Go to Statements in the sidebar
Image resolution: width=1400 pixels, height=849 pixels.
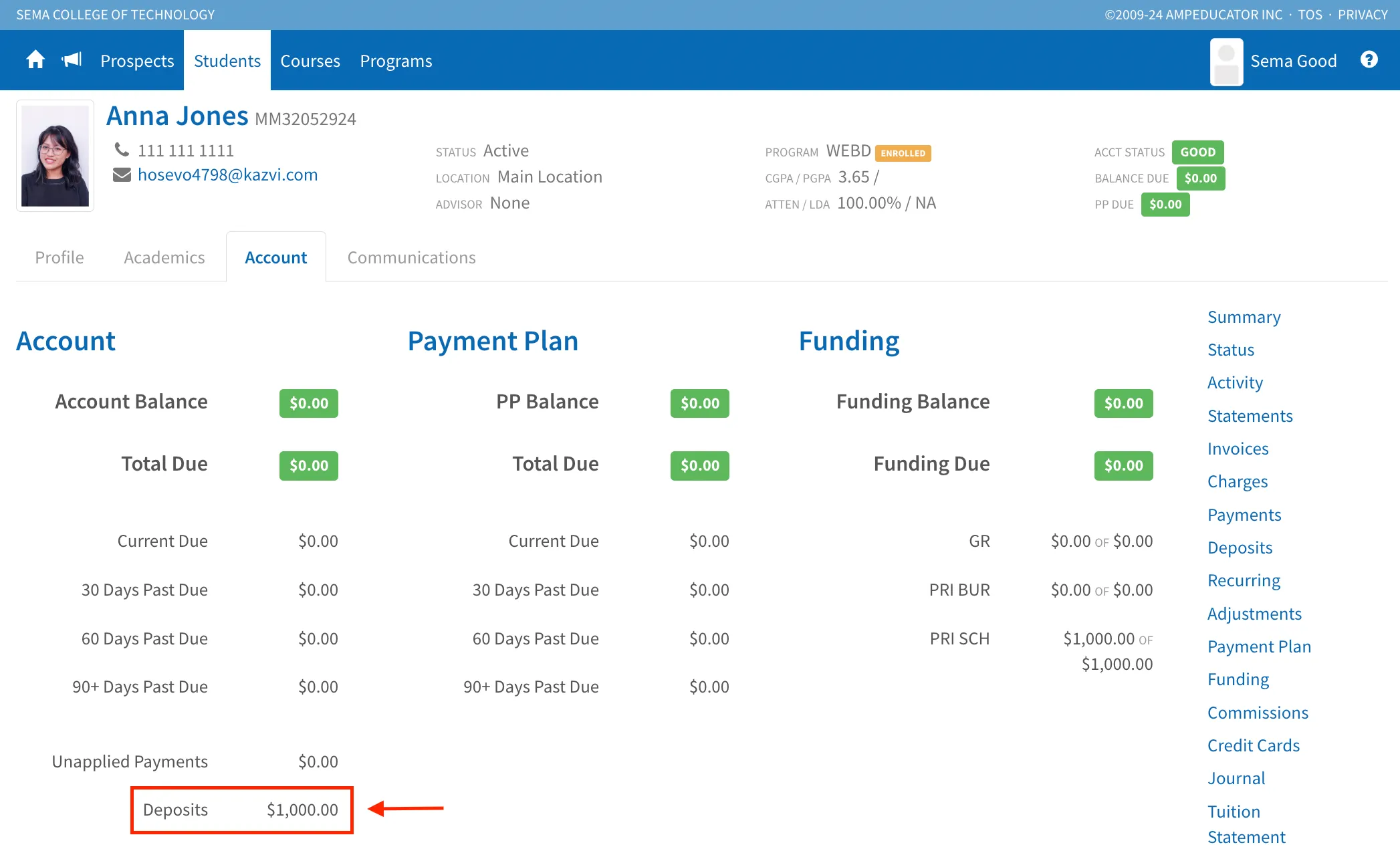(1250, 416)
